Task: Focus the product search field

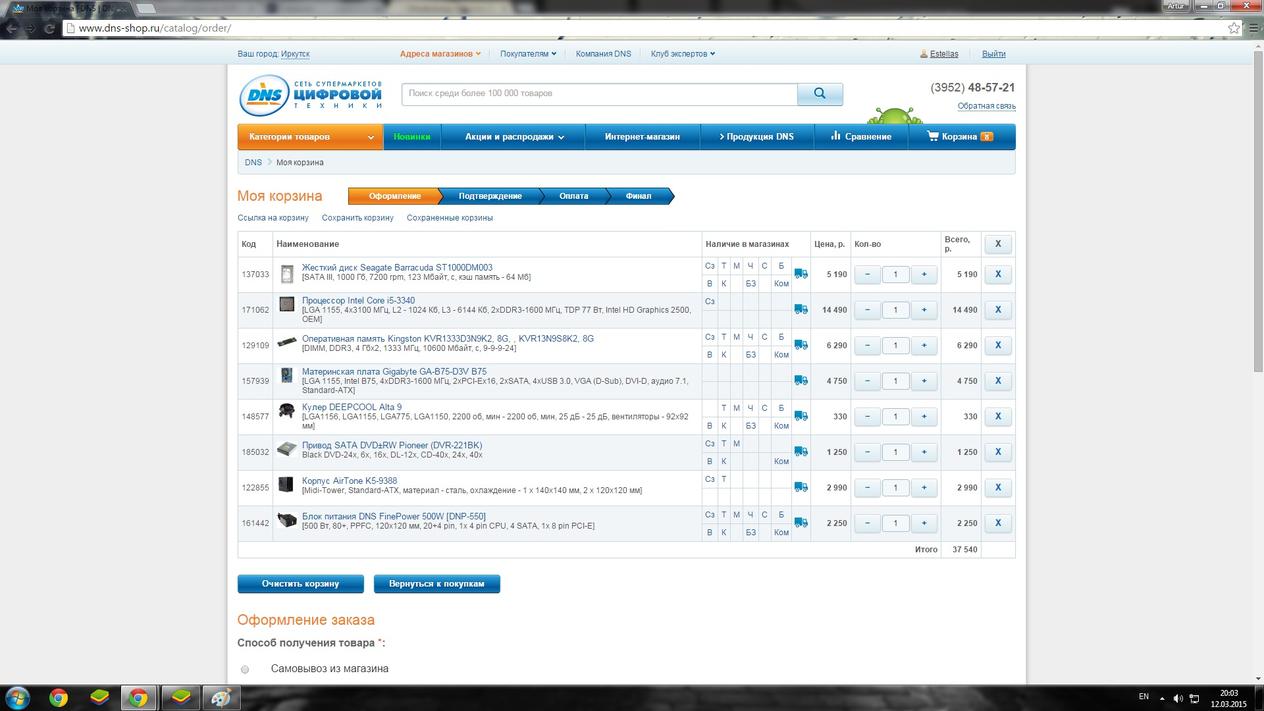Action: click(600, 94)
